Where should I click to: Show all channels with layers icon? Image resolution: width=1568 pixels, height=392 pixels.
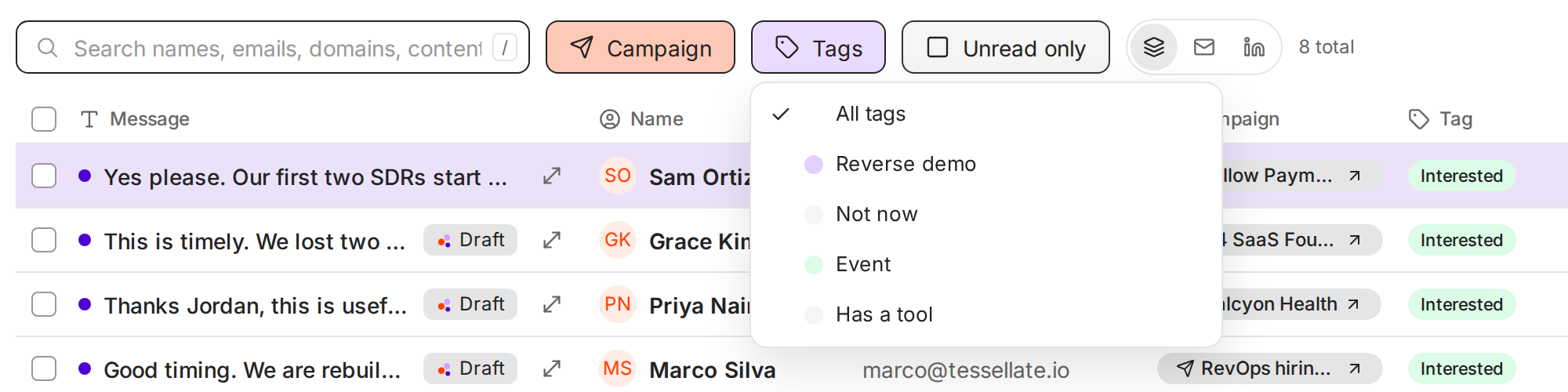tap(1153, 47)
